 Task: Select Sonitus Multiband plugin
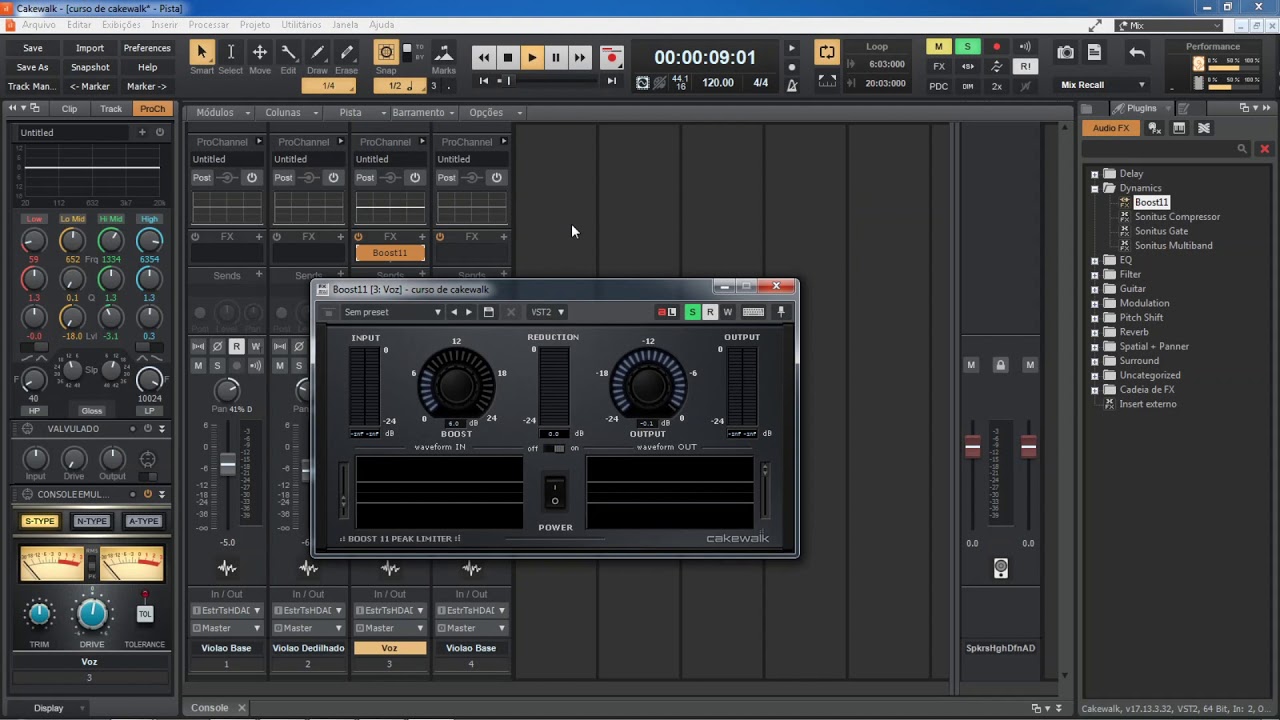tap(1173, 245)
